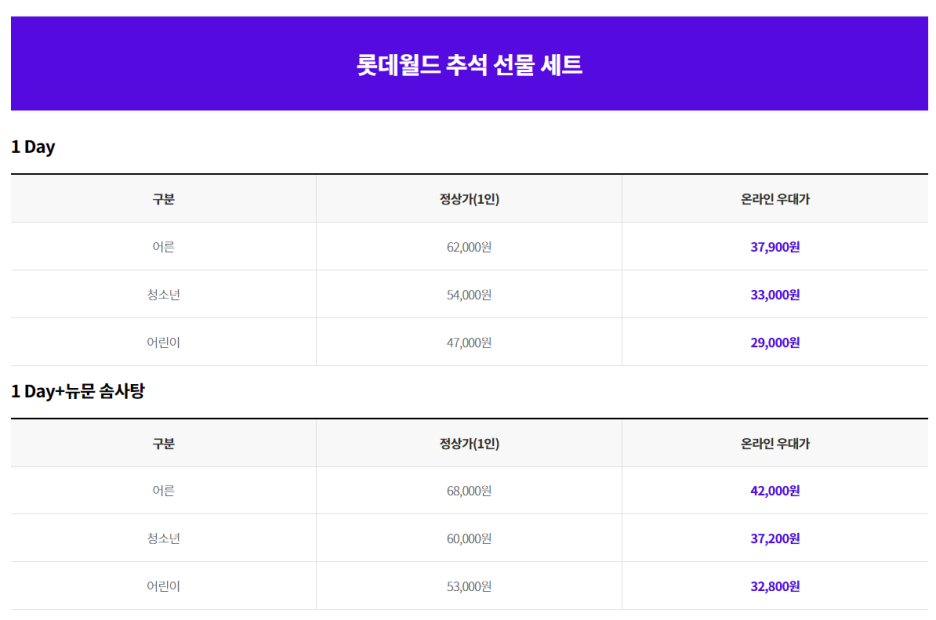
Task: Select 어린이 row label in the 뉴문 솜사탕 table
Action: click(164, 586)
